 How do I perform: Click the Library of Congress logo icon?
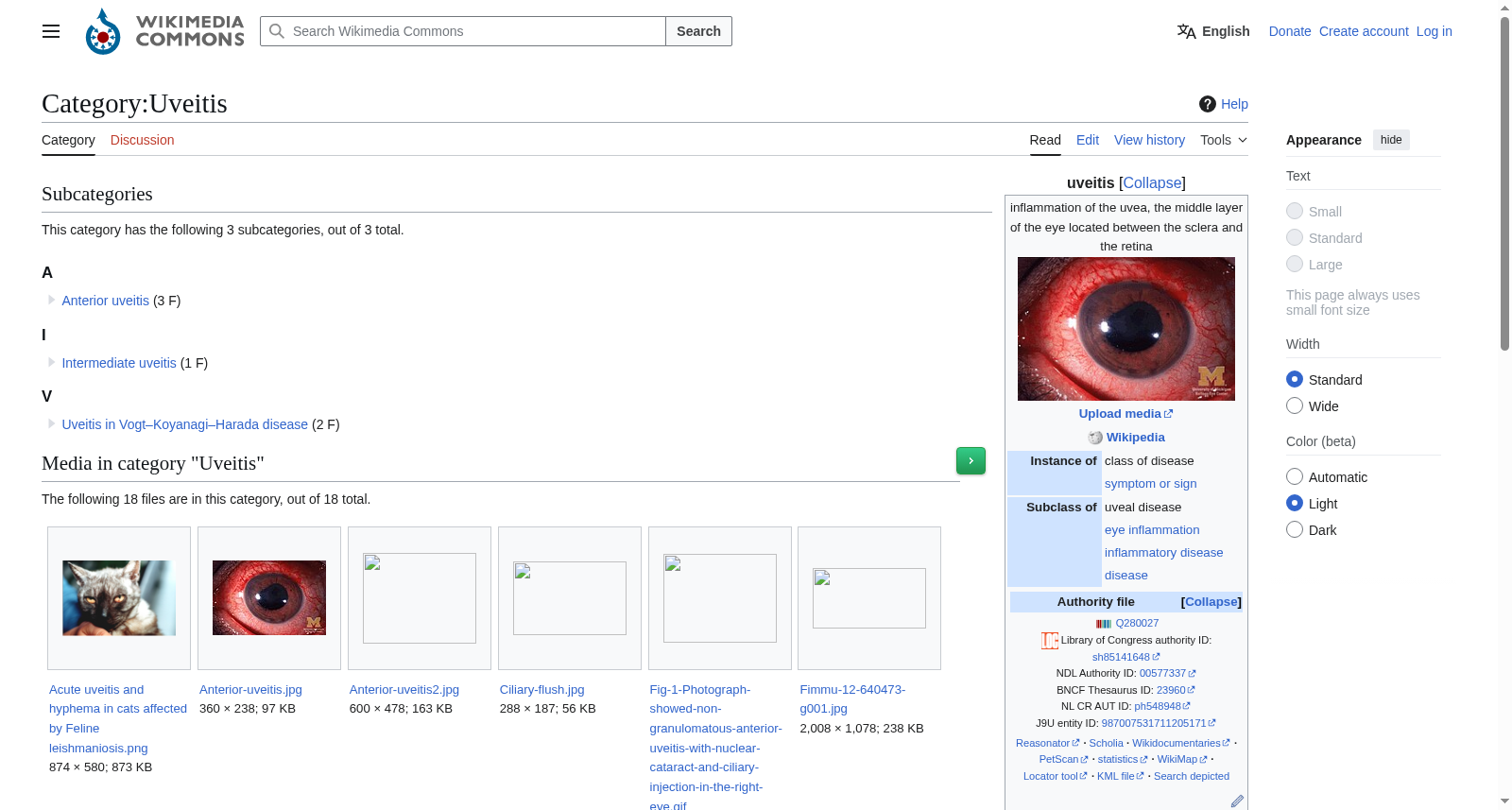[1050, 641]
